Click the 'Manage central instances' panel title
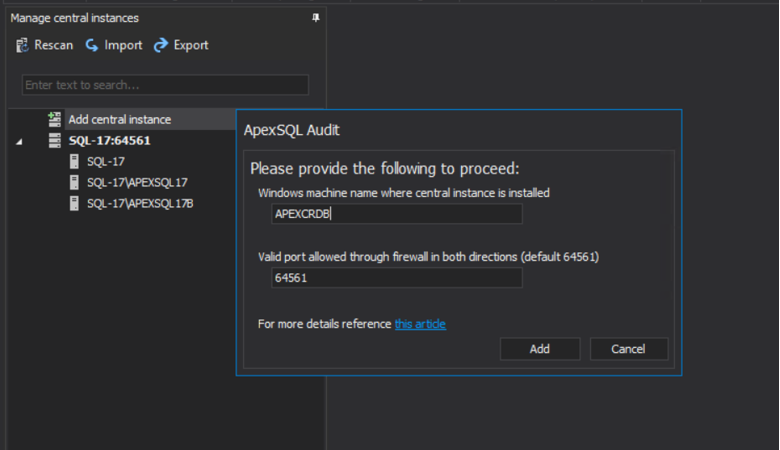This screenshot has height=450, width=780. tap(75, 18)
